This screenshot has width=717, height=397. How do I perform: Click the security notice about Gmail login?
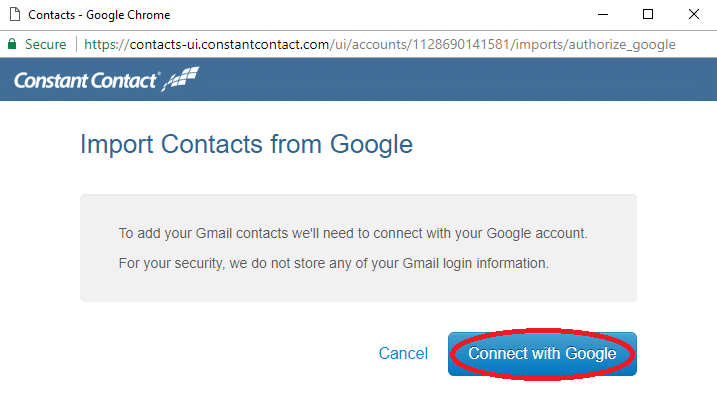(333, 263)
